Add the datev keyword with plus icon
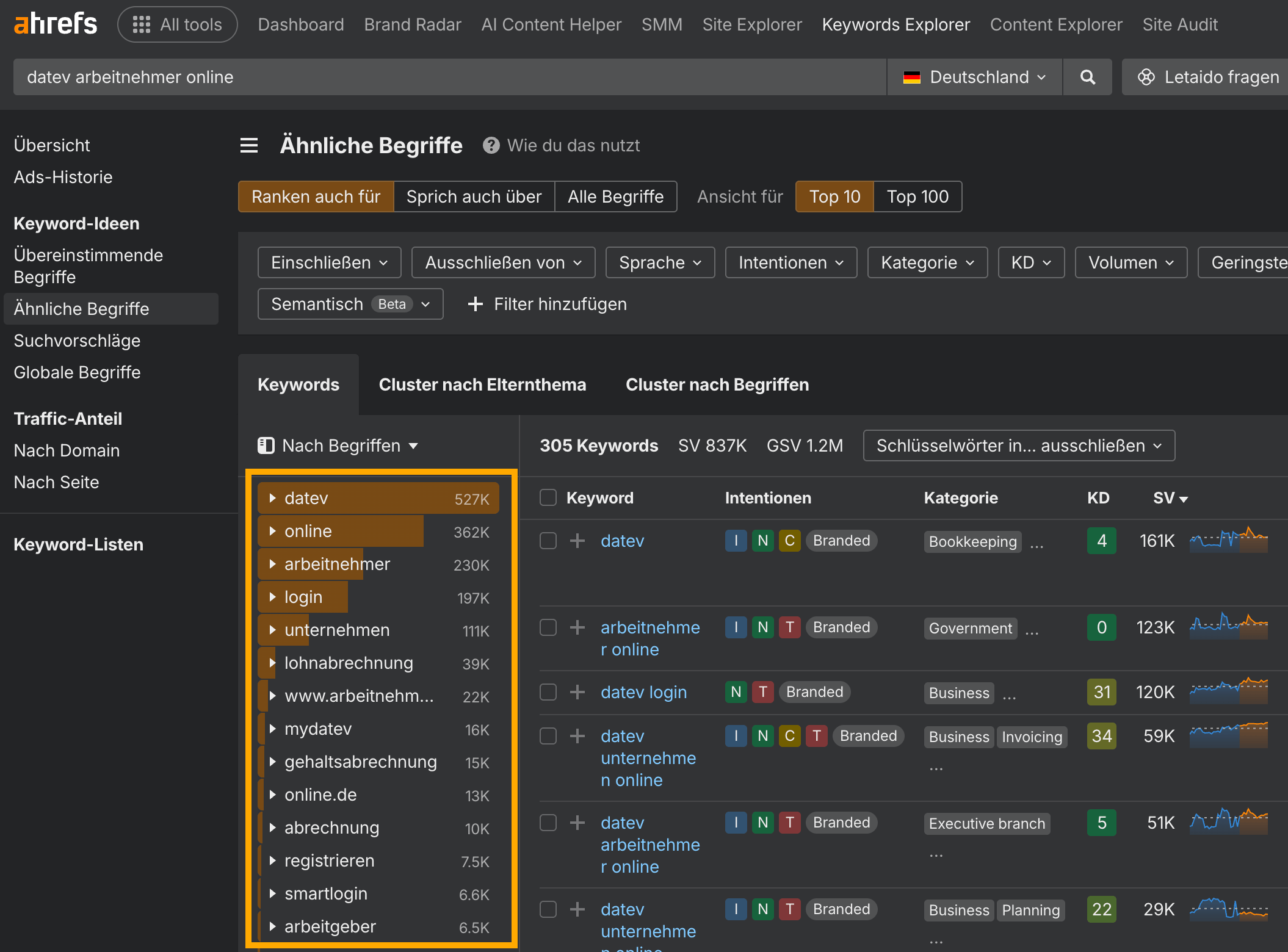Screen dimensions: 1288x952 click(x=577, y=541)
